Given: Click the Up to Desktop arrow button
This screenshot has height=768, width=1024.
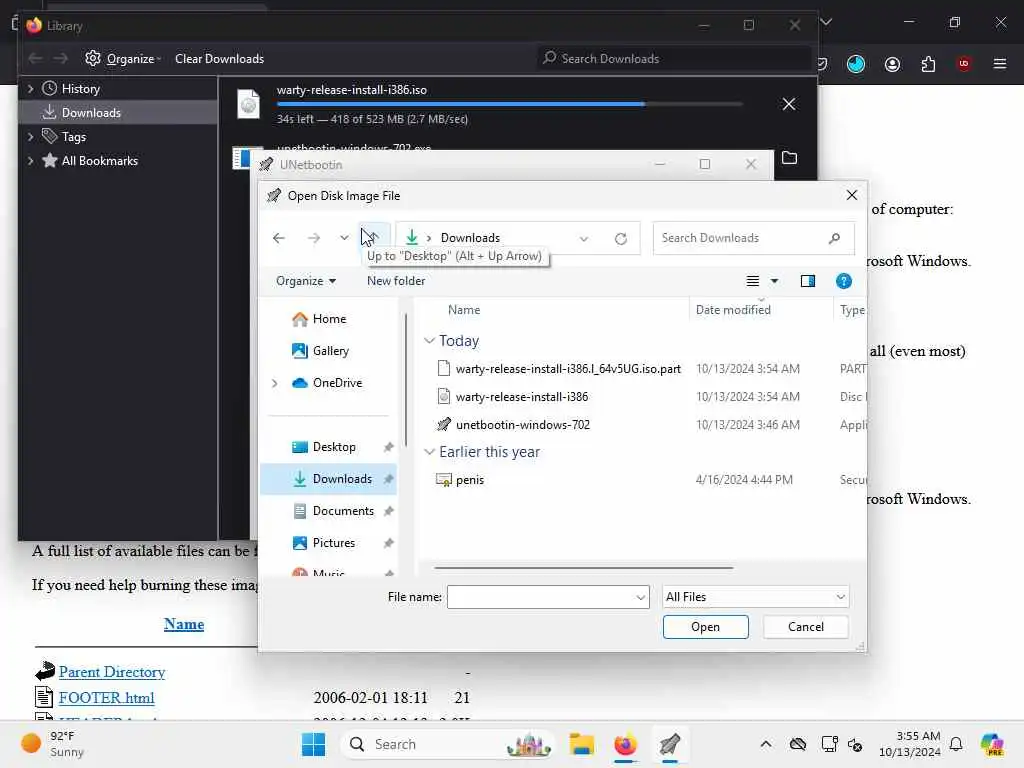Looking at the screenshot, I should click(x=374, y=238).
